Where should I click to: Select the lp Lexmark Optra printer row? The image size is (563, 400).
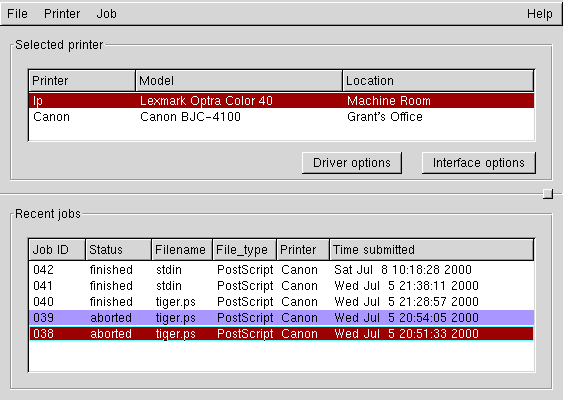pyautogui.click(x=282, y=101)
